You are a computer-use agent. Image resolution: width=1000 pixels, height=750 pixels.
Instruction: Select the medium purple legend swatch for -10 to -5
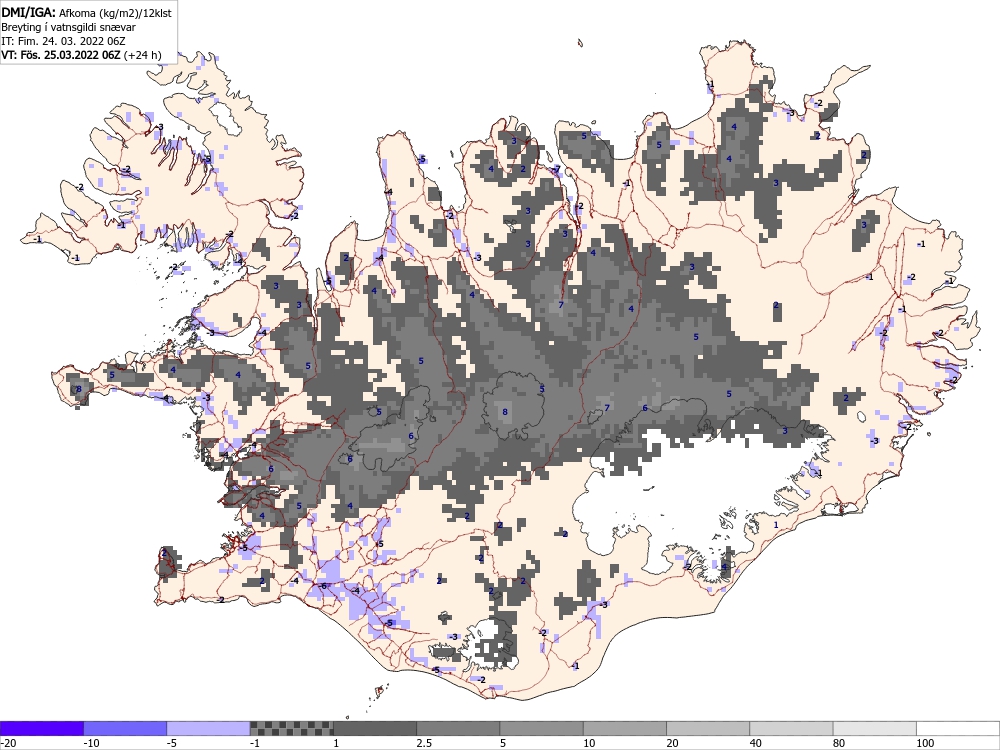(x=125, y=728)
